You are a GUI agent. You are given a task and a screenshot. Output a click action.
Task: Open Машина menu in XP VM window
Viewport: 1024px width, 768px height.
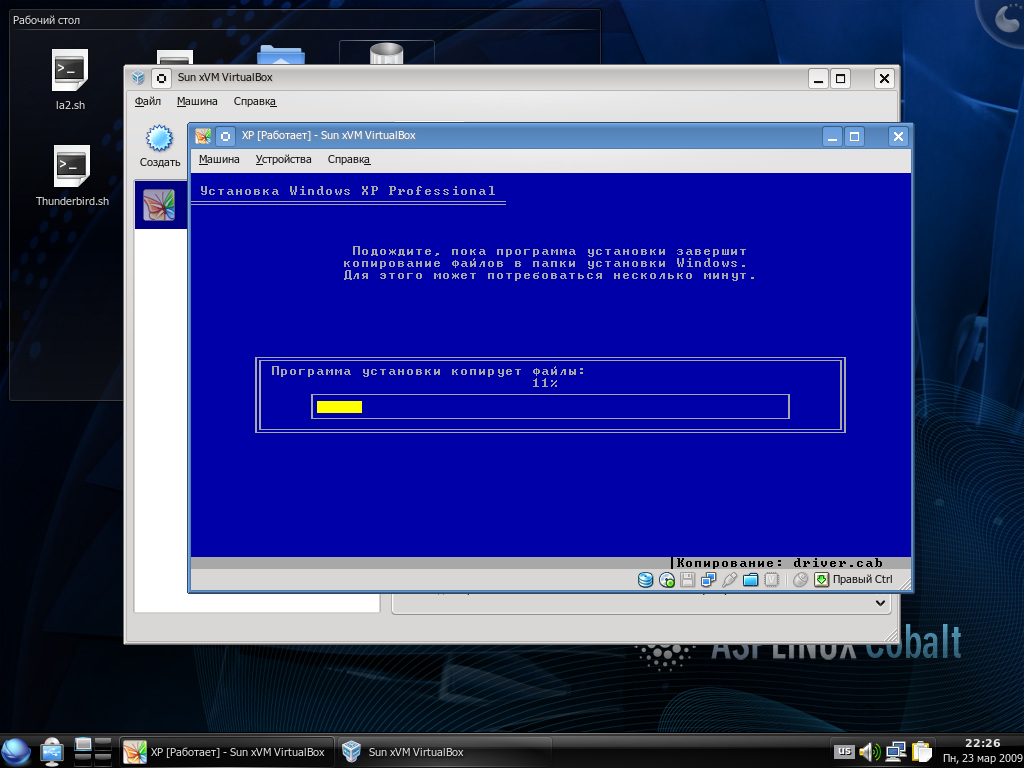(x=219, y=159)
